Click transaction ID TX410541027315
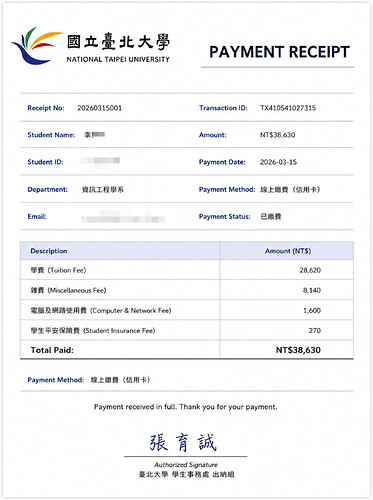The width and height of the screenshot is (373, 500). (x=288, y=108)
